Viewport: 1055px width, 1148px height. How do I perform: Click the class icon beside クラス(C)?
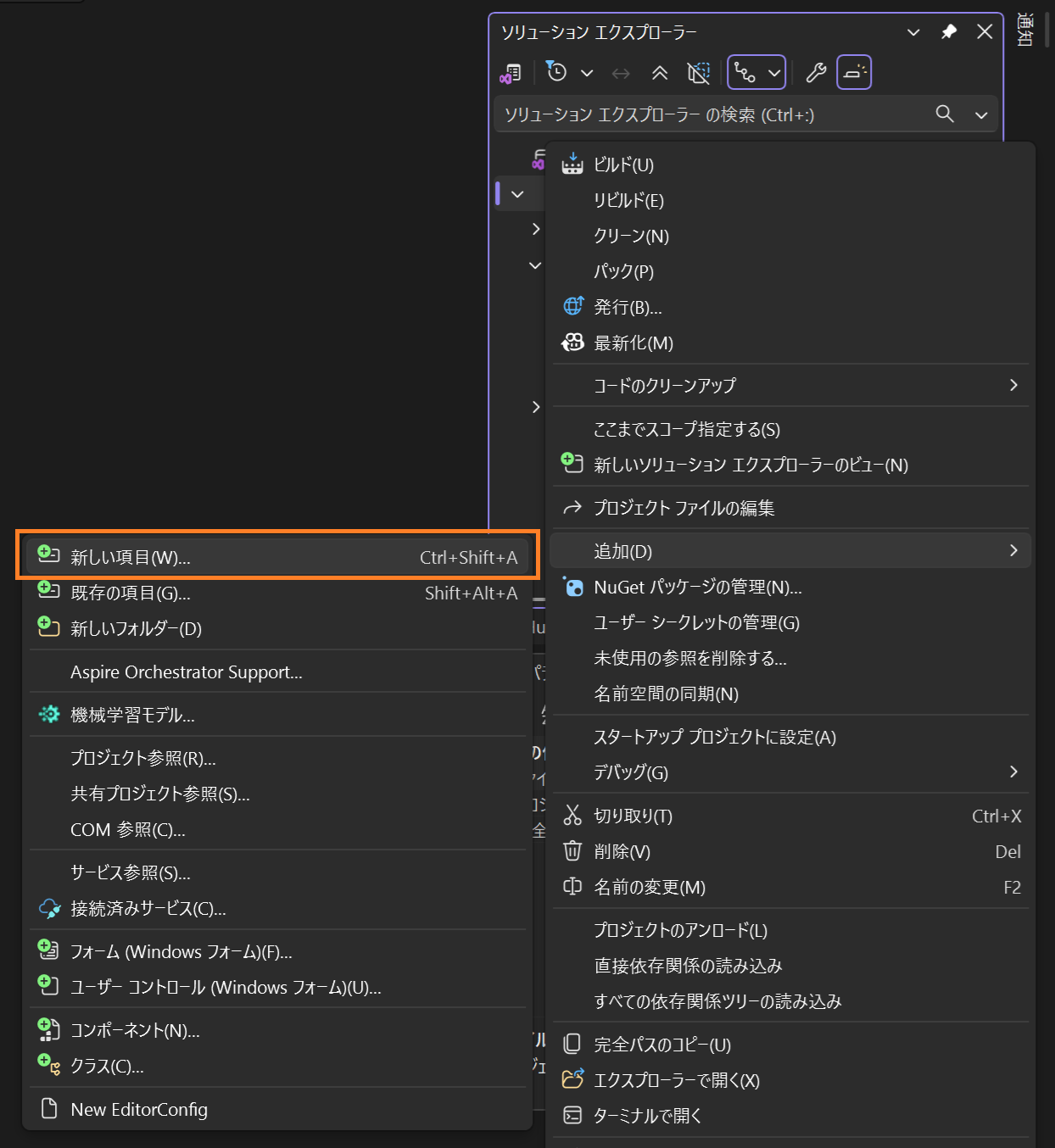[48, 1065]
